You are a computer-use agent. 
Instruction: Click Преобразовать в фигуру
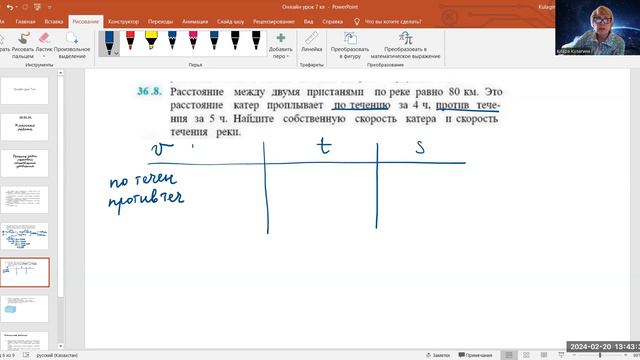pyautogui.click(x=350, y=45)
